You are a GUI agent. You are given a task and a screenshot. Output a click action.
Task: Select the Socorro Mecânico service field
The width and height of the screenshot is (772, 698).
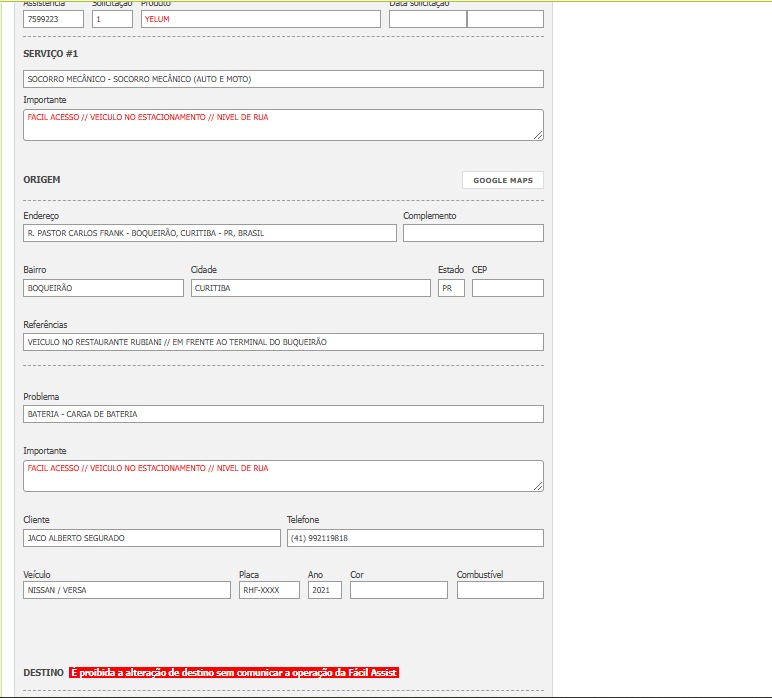click(x=283, y=79)
